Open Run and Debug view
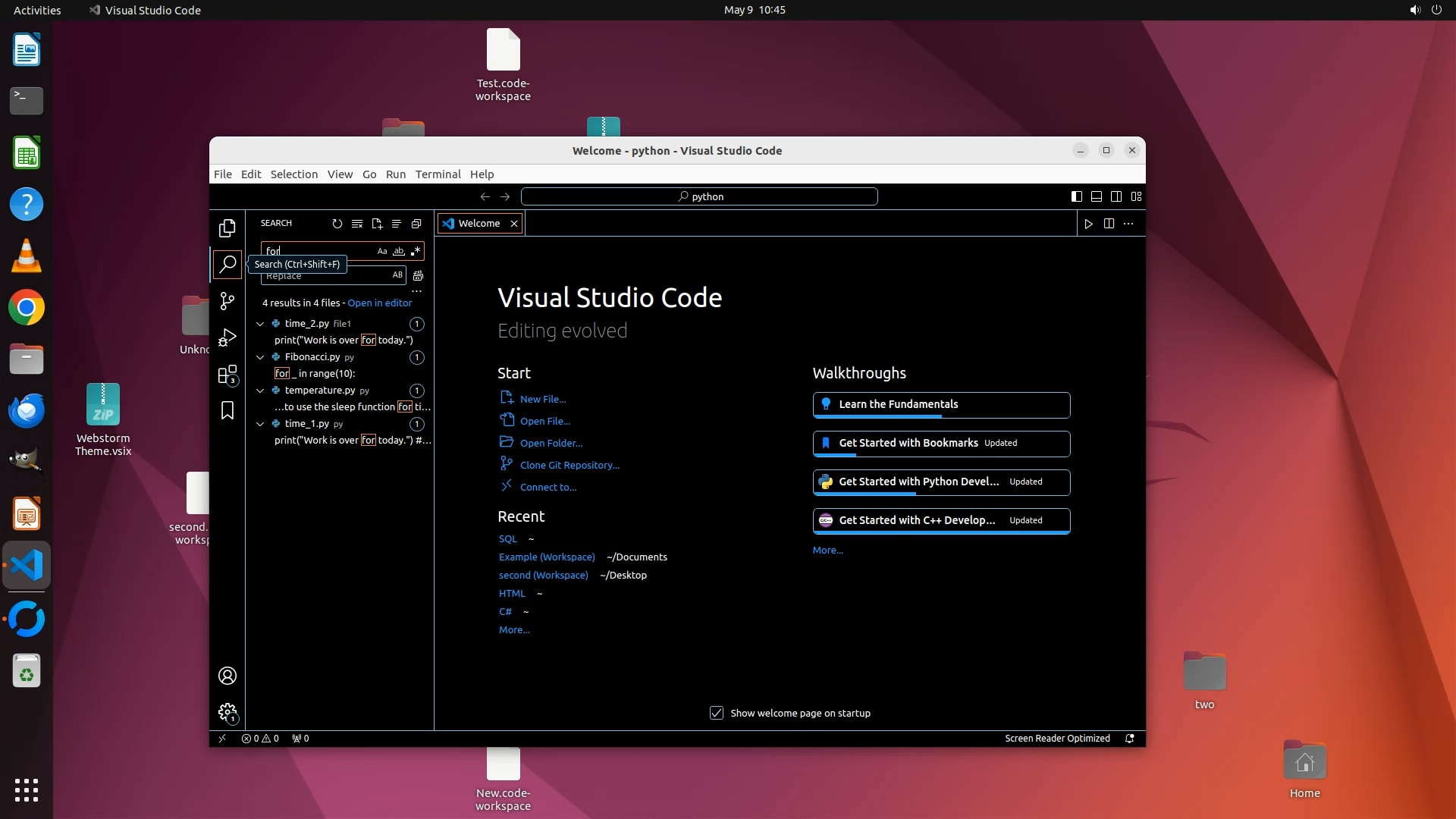 pos(227,337)
